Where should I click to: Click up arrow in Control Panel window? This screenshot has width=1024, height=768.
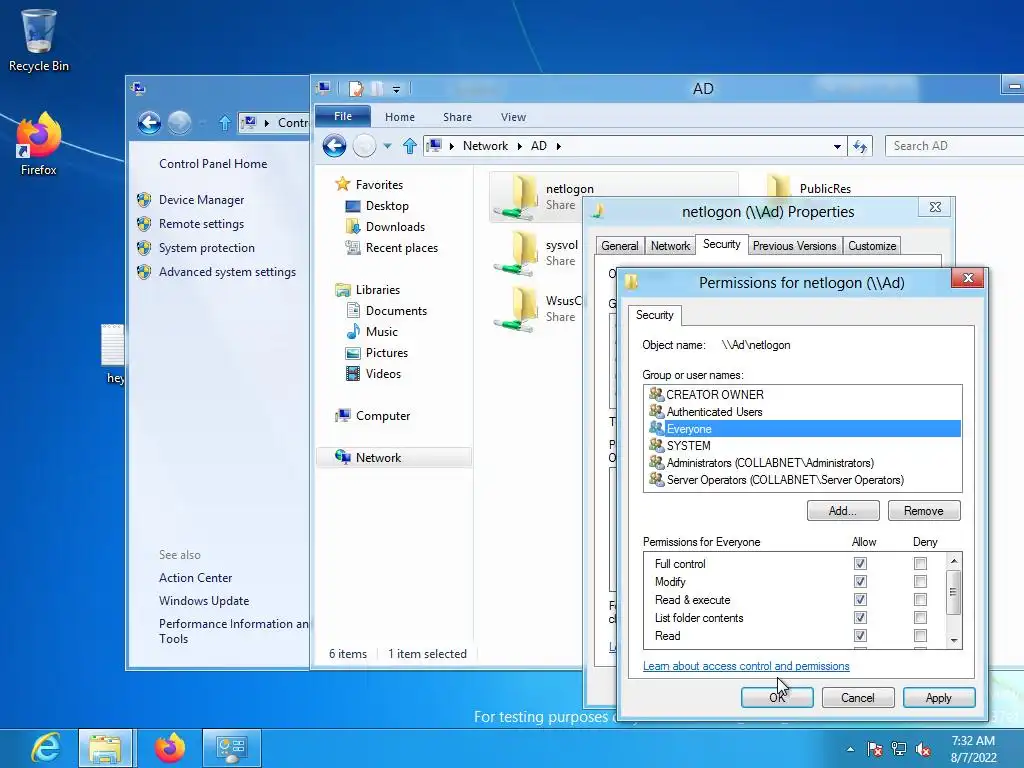225,123
